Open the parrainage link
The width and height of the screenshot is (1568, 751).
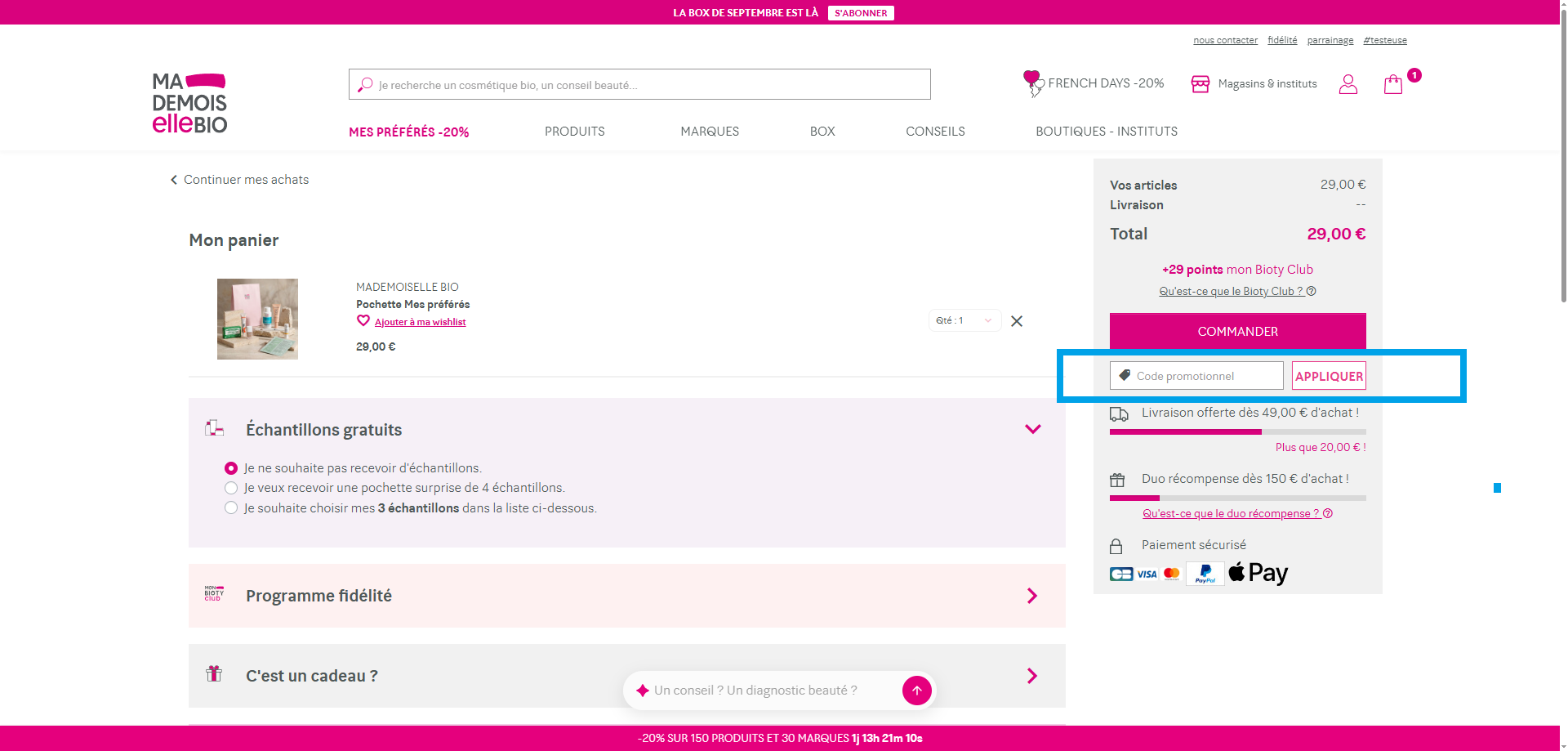(1330, 40)
